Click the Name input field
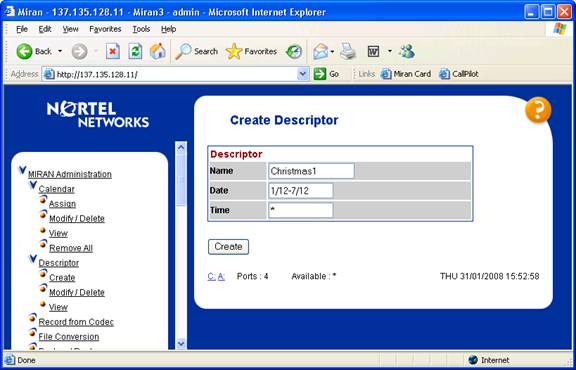This screenshot has height=370, width=576. click(x=311, y=171)
